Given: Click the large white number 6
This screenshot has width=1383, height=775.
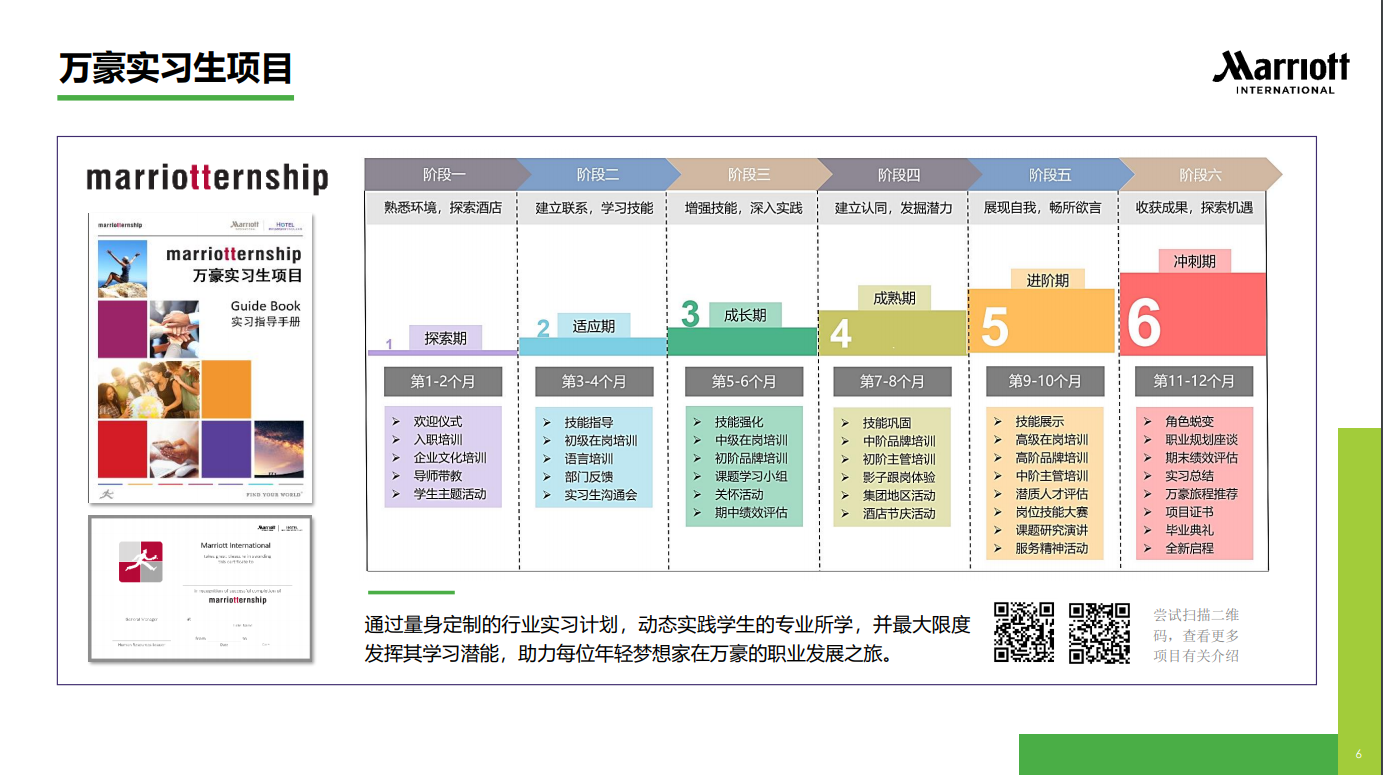Looking at the screenshot, I should tap(1144, 322).
